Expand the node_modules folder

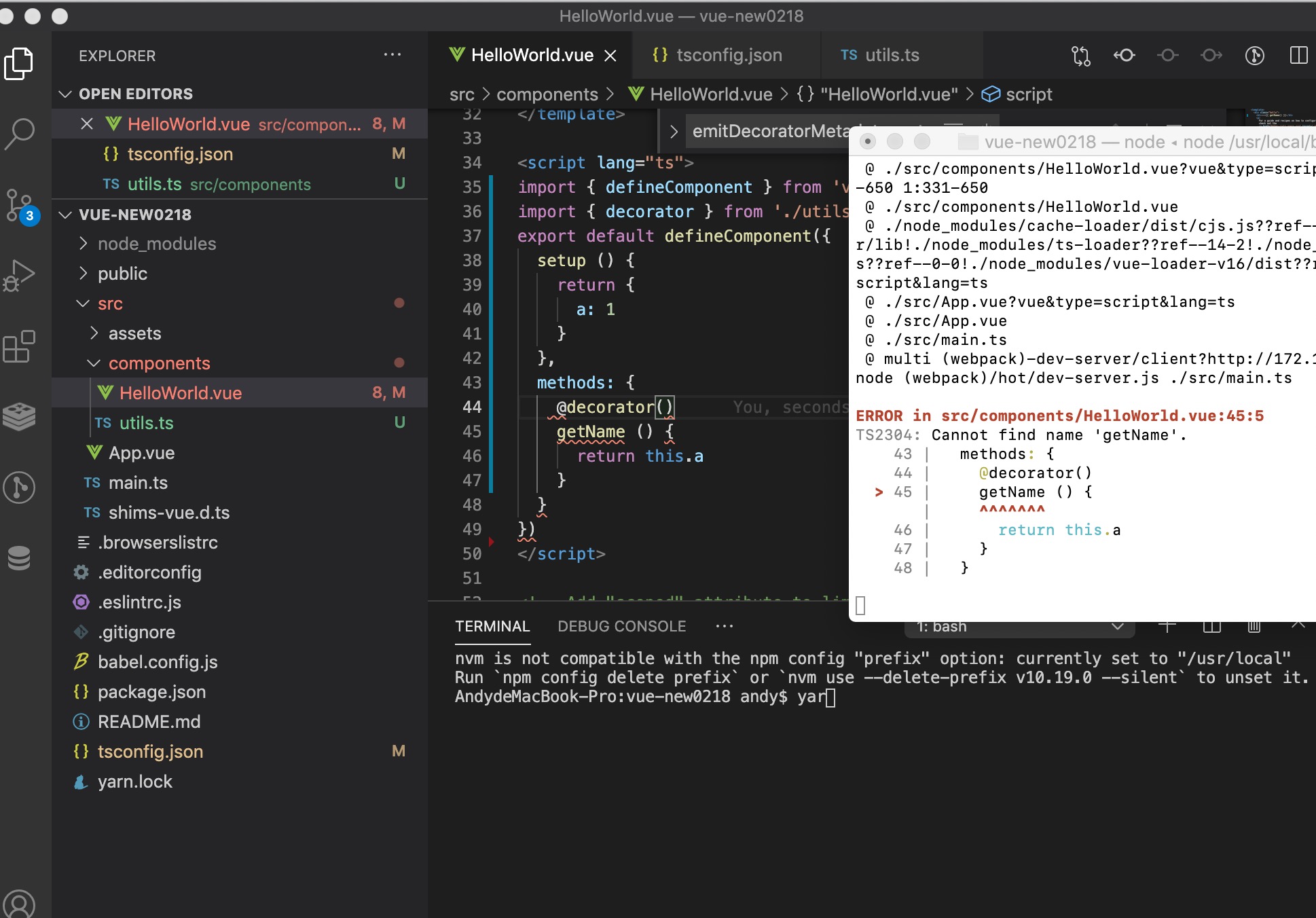point(240,244)
